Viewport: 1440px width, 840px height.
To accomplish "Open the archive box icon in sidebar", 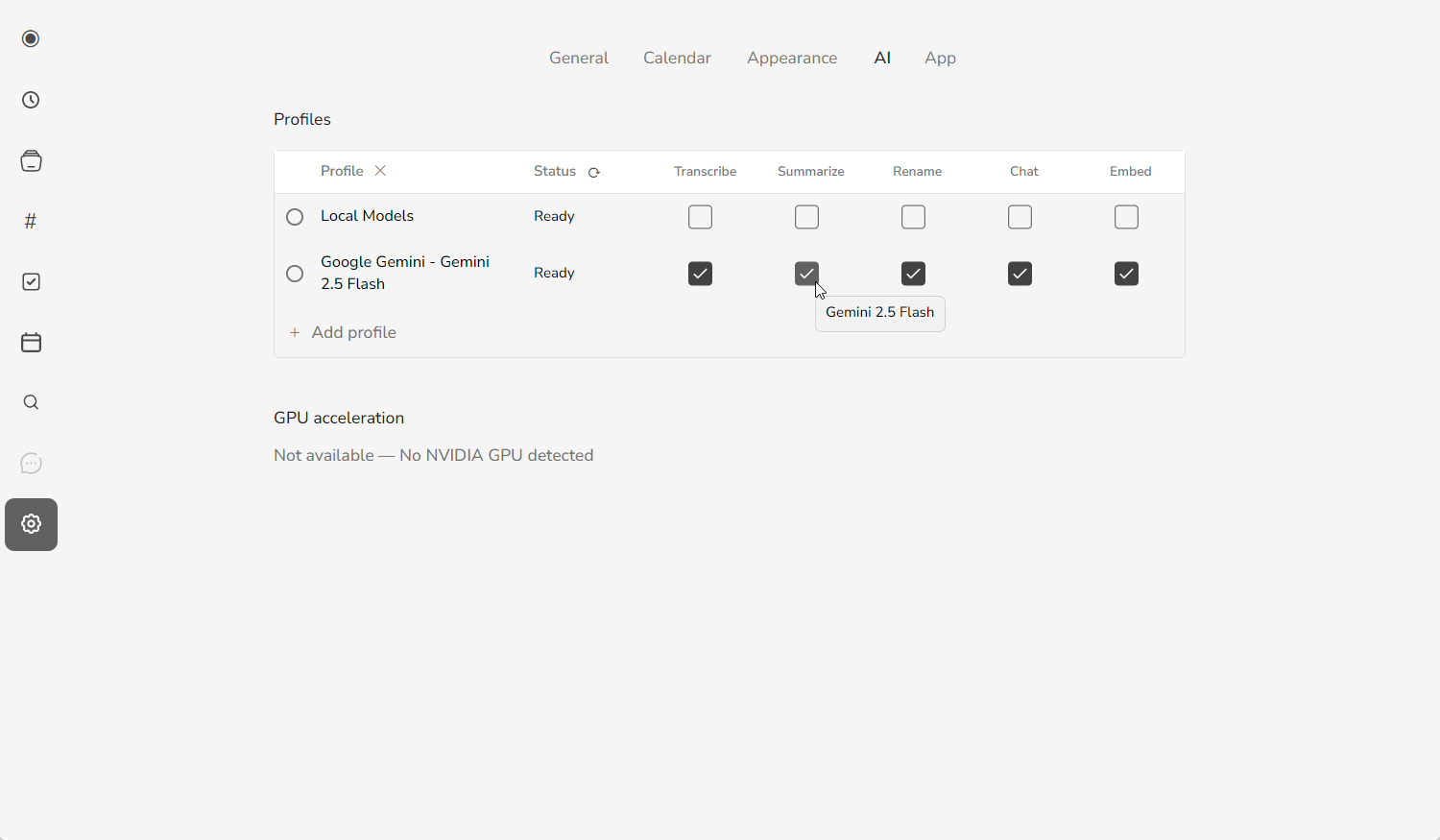I will (x=31, y=160).
